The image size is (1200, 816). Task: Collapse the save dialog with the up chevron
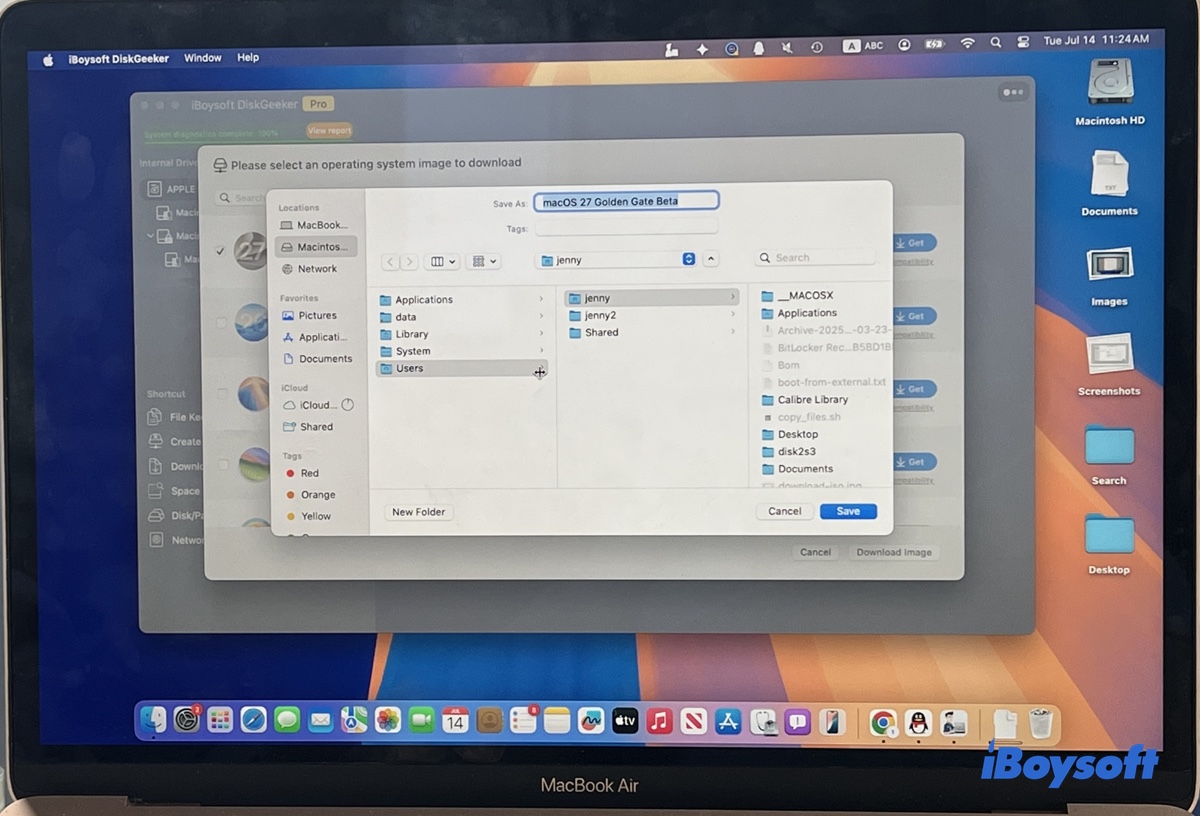(x=711, y=259)
